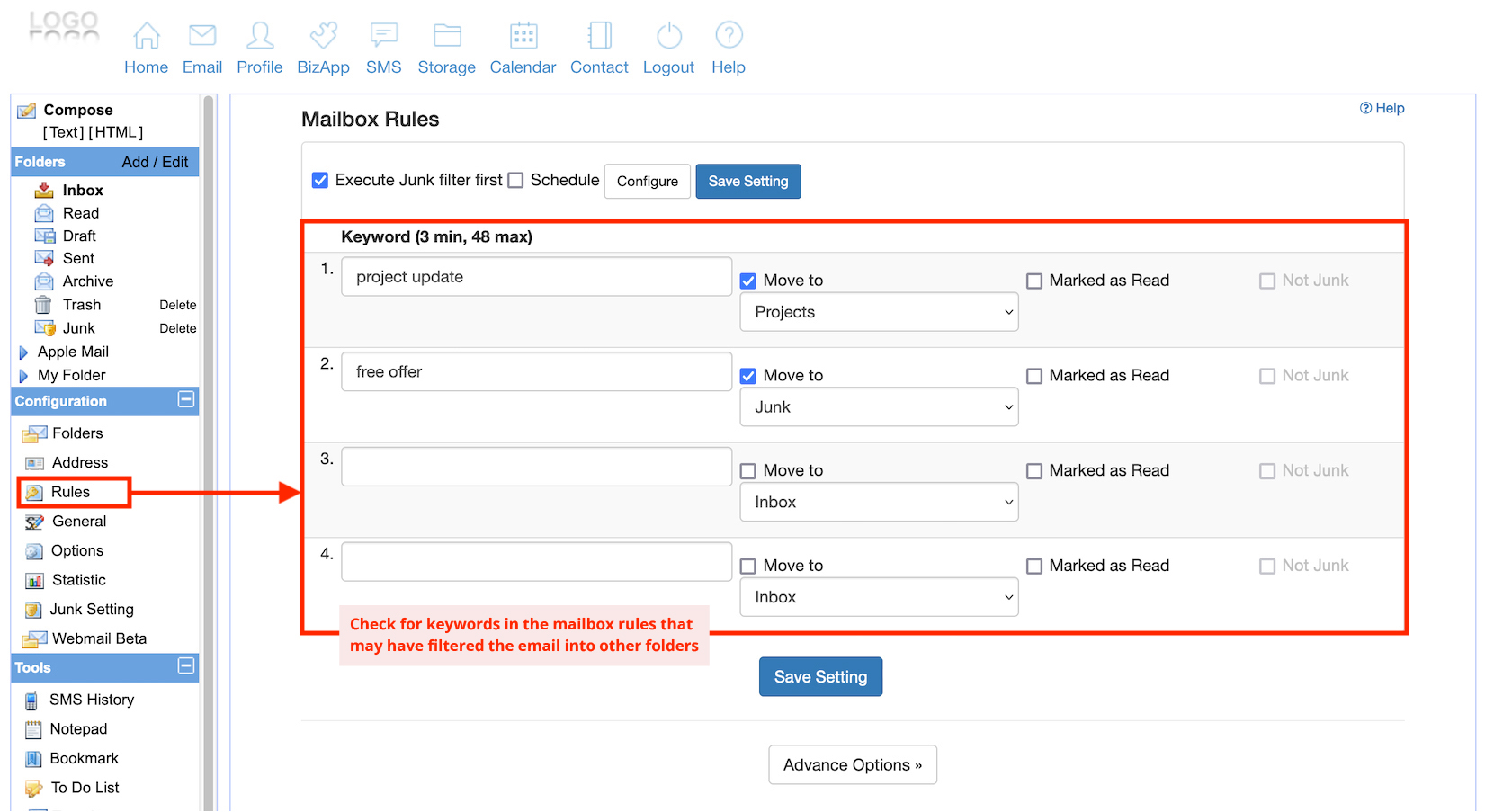
Task: Click the Trash folder icon in sidebar
Action: click(43, 305)
